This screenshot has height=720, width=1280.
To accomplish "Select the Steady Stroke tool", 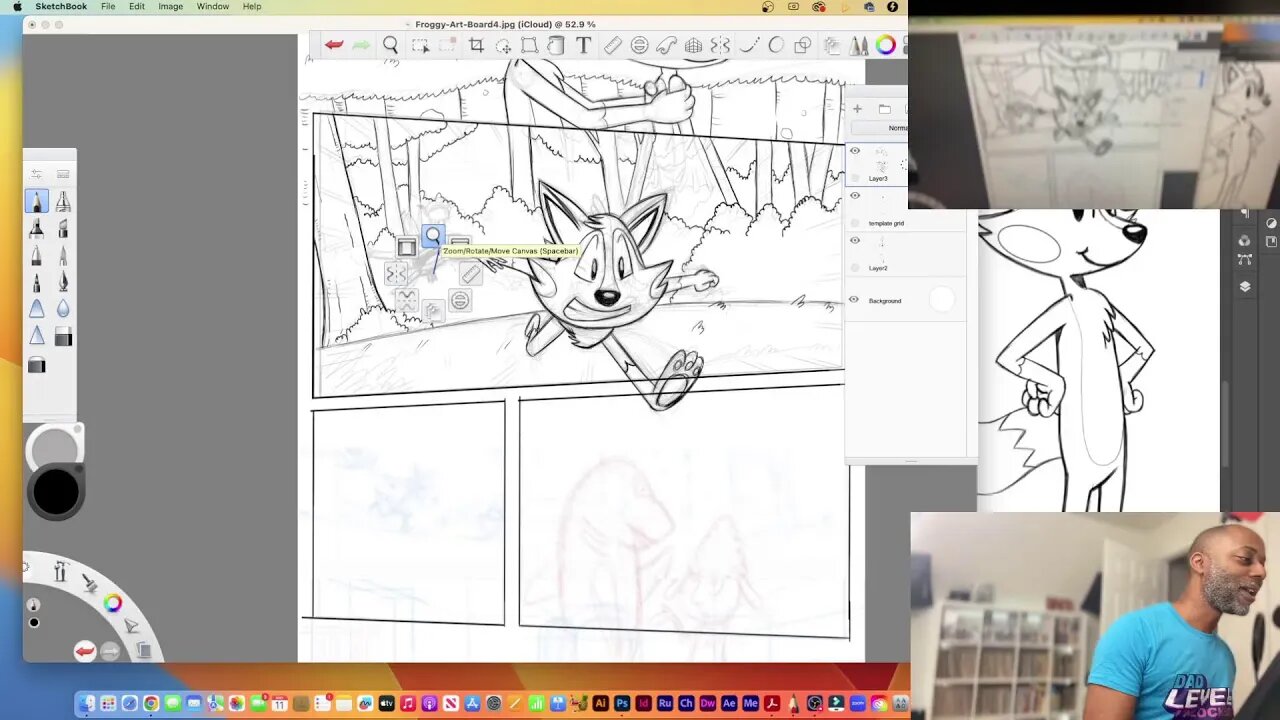I will coord(748,45).
